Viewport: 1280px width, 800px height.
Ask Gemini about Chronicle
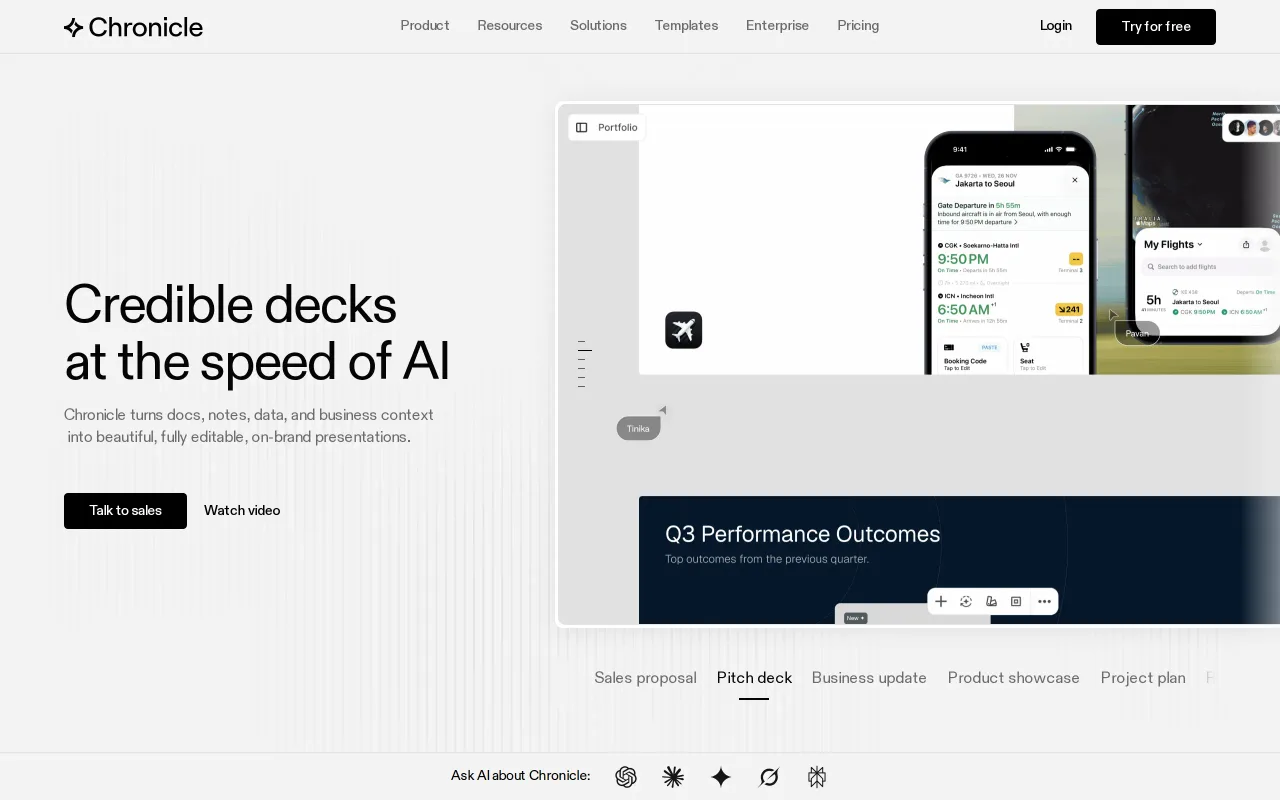coord(721,777)
